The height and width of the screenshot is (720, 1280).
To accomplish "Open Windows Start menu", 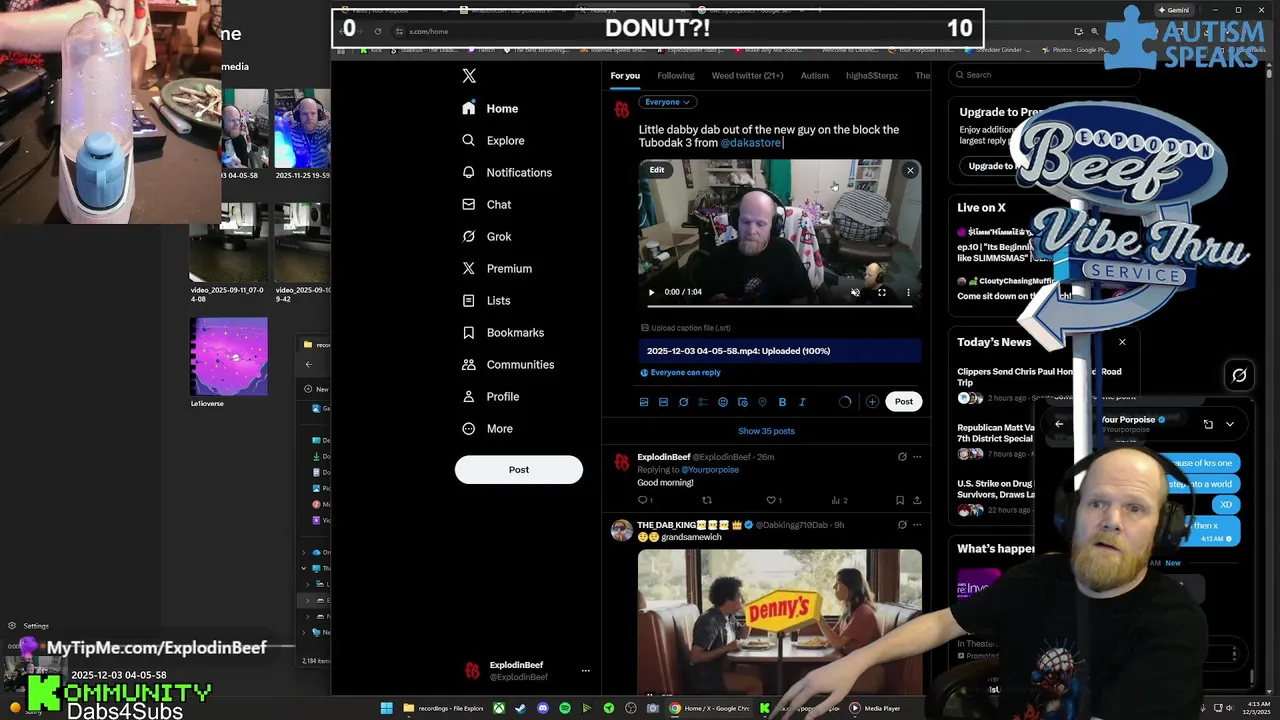I will 386,708.
